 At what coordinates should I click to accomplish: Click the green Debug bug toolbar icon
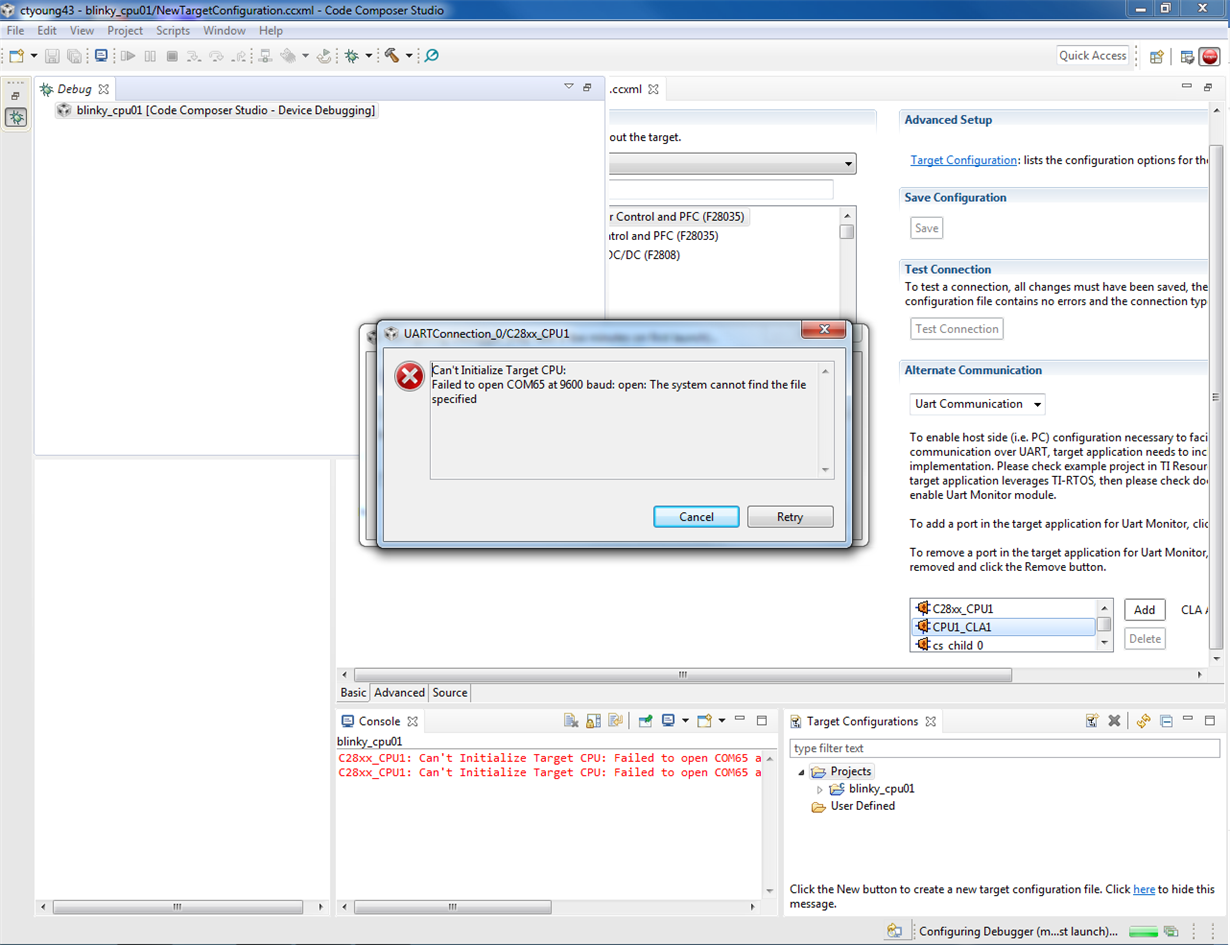click(x=352, y=56)
